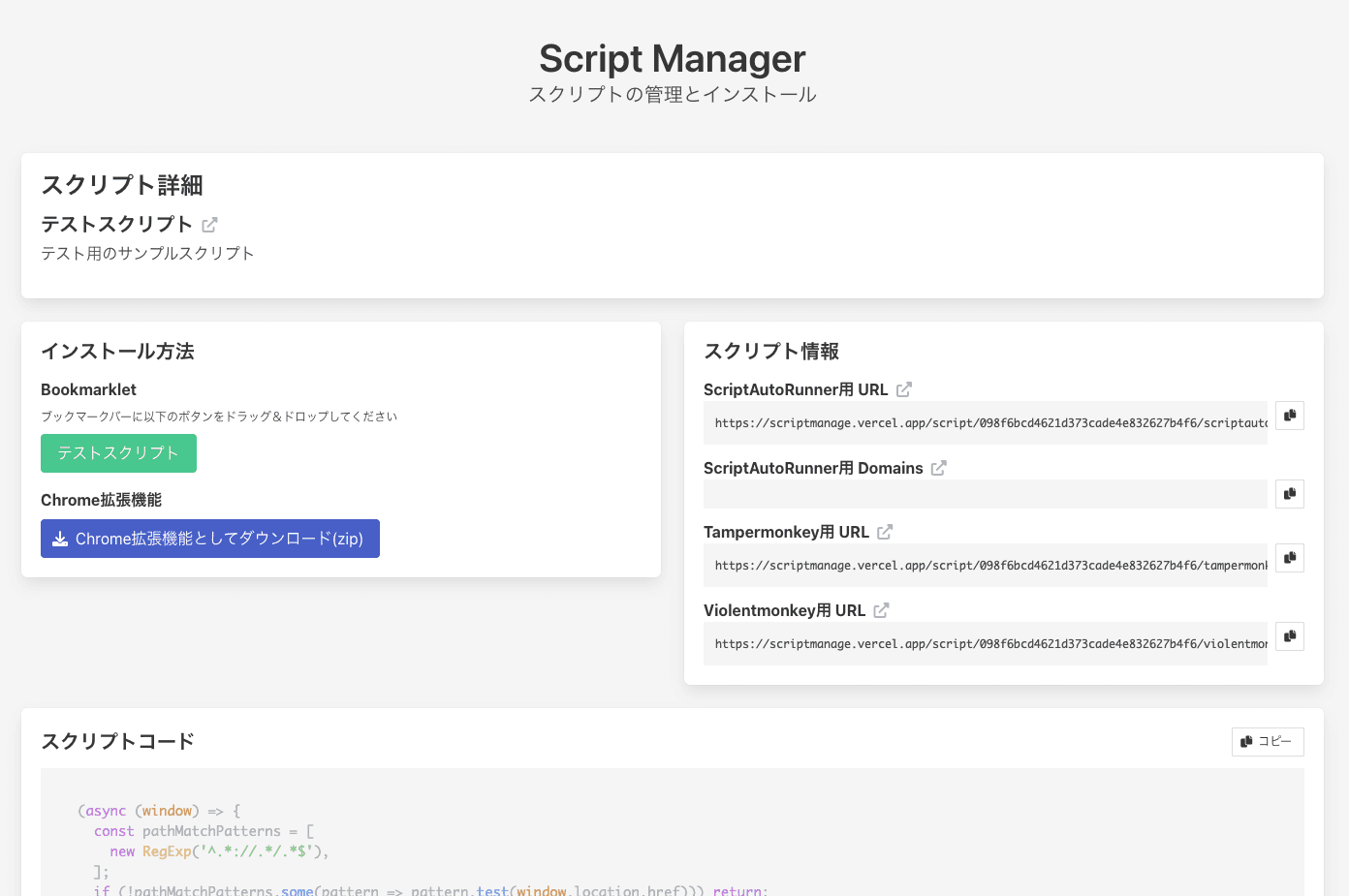Click the code line (async (window) =>
The height and width of the screenshot is (896, 1349).
(159, 811)
